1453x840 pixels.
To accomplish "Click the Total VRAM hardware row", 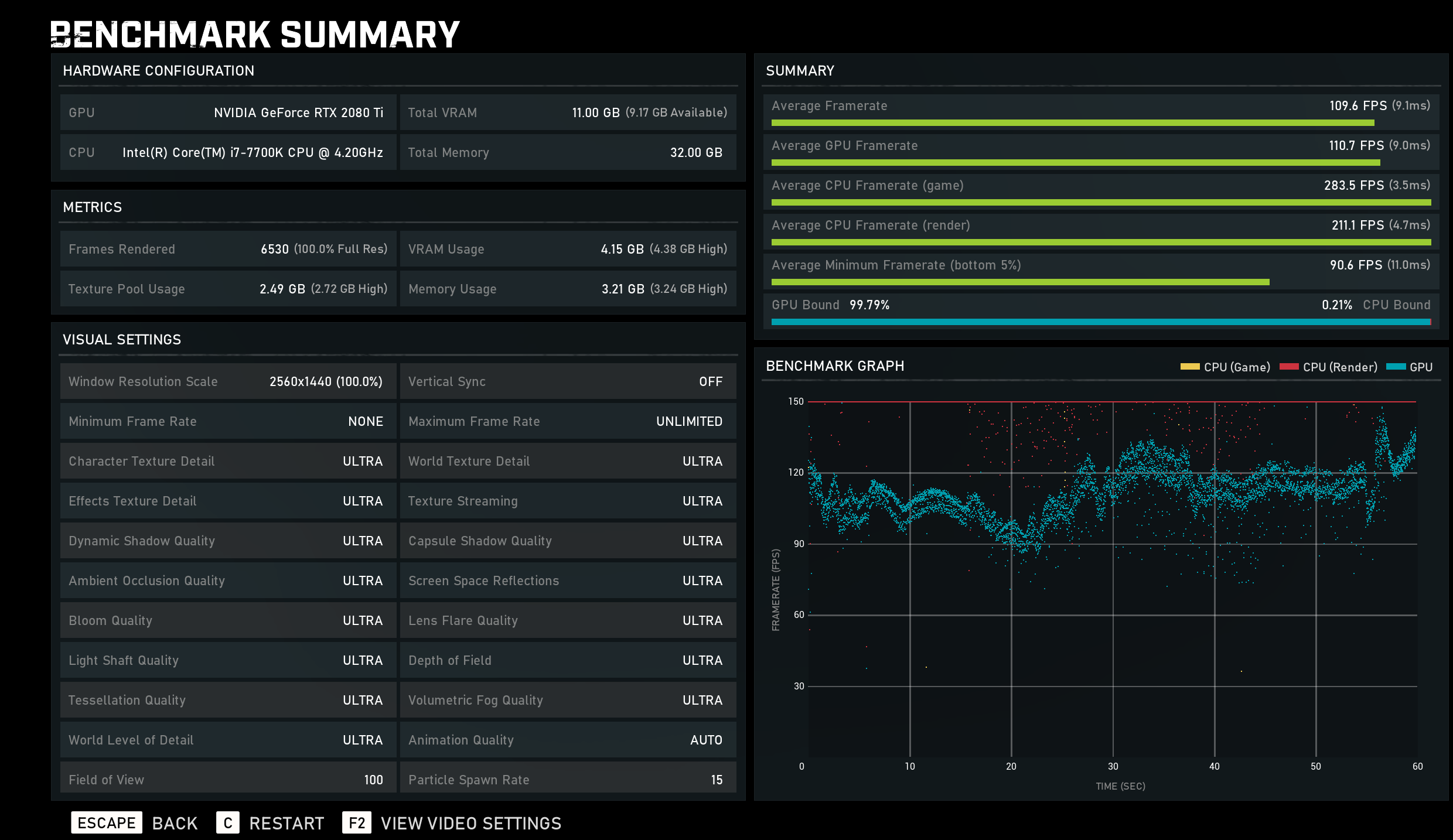I will tap(567, 112).
